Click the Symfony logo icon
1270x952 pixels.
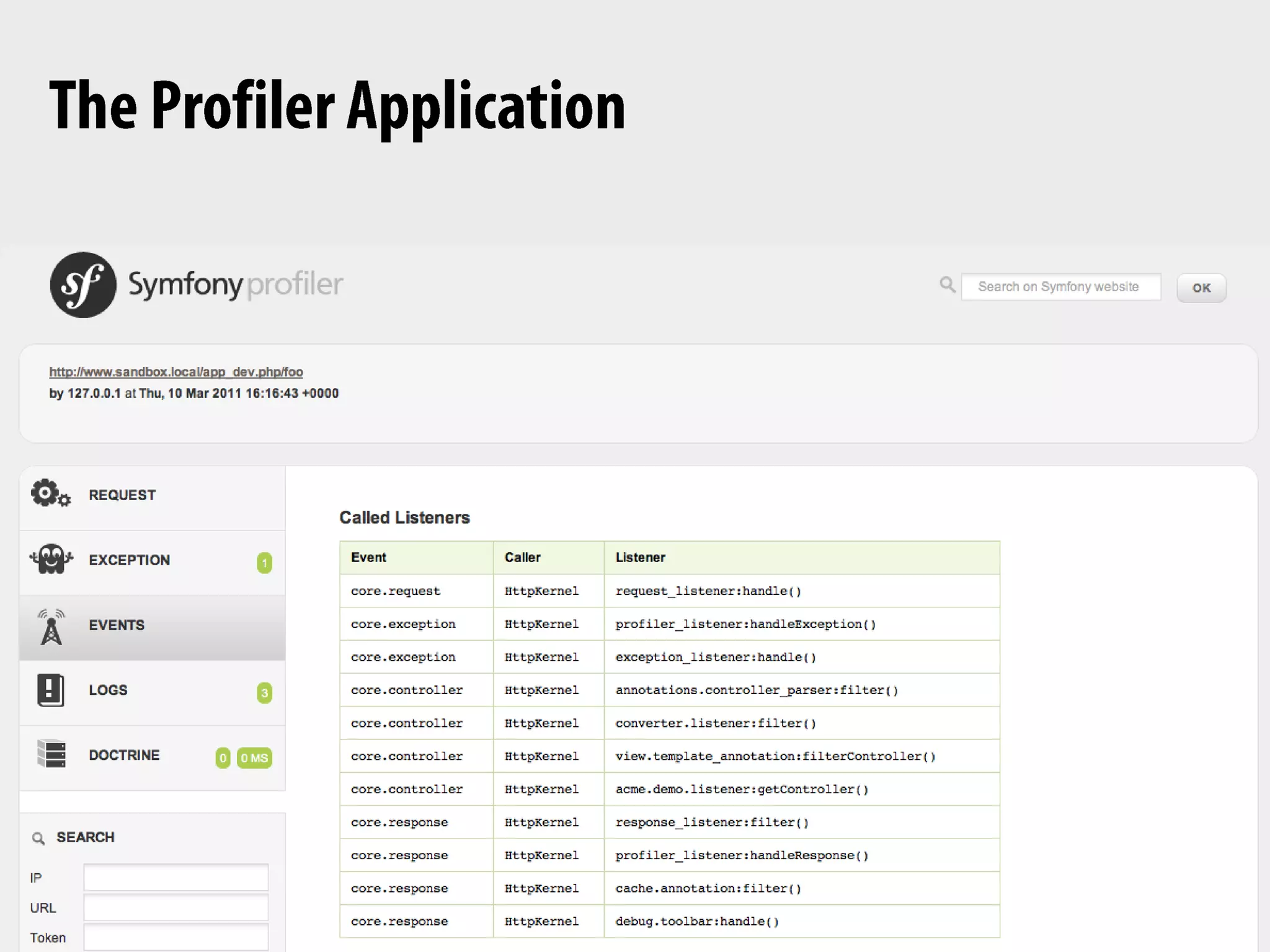click(x=83, y=285)
